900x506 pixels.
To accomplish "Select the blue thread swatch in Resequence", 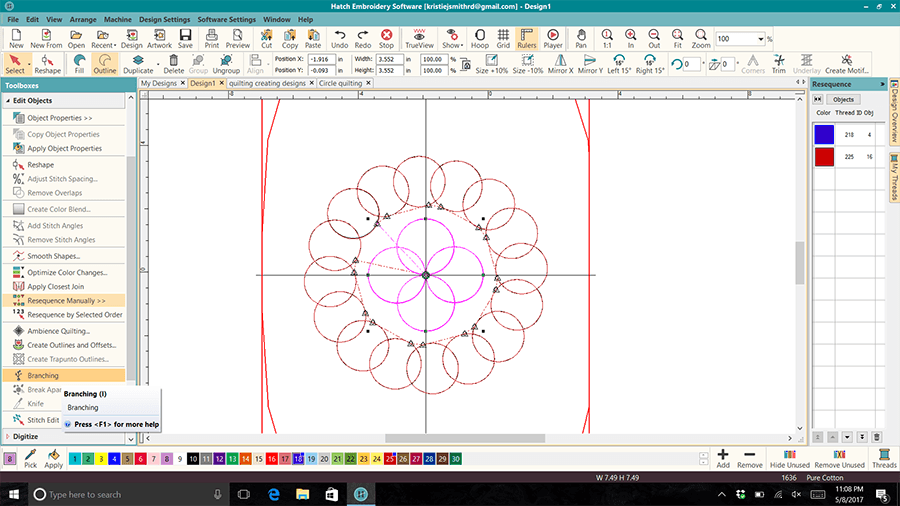I will (x=824, y=133).
